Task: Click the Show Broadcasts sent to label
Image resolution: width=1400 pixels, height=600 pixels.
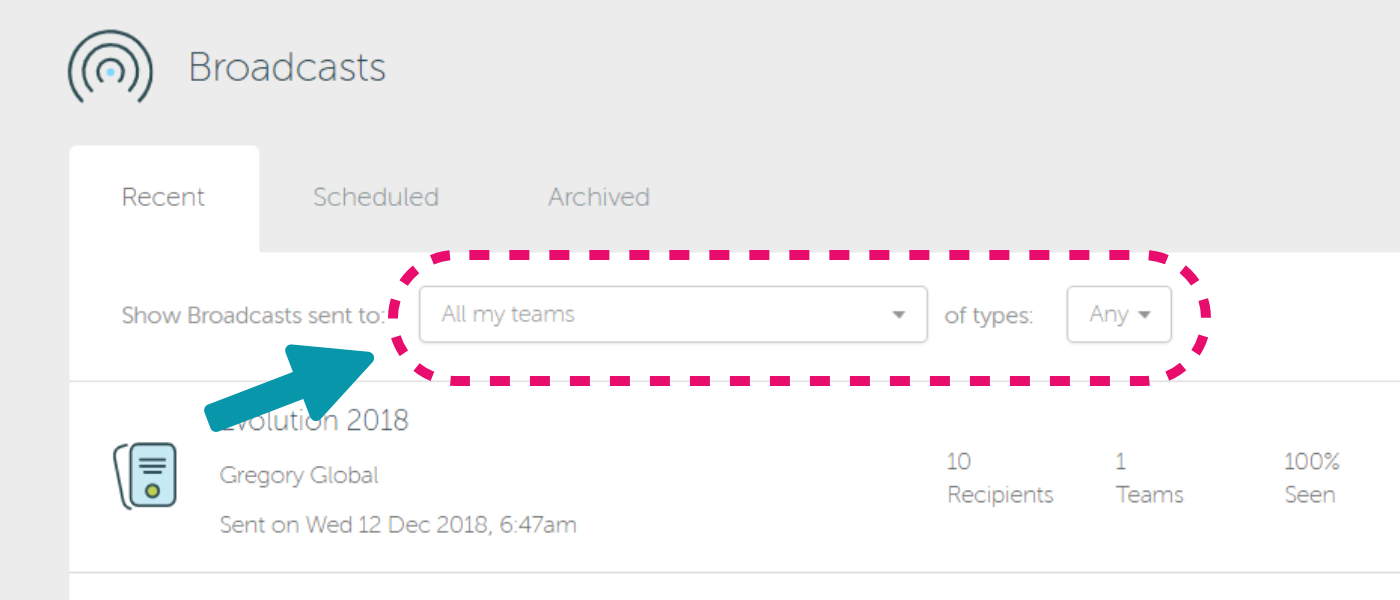Action: 253,315
